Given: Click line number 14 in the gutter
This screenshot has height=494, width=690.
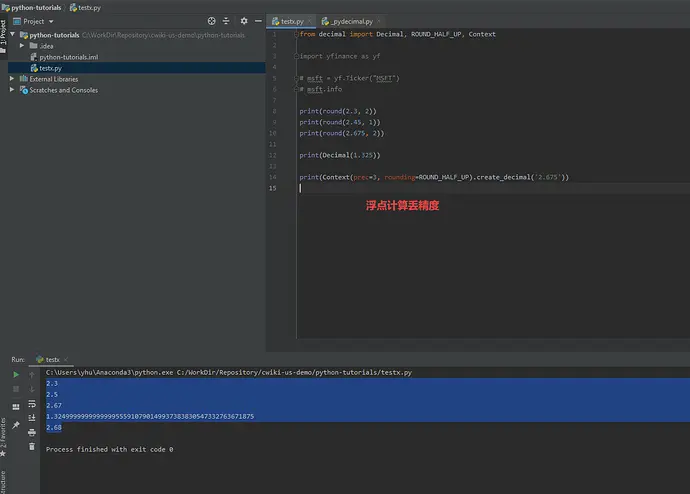Looking at the screenshot, I should click(273, 177).
